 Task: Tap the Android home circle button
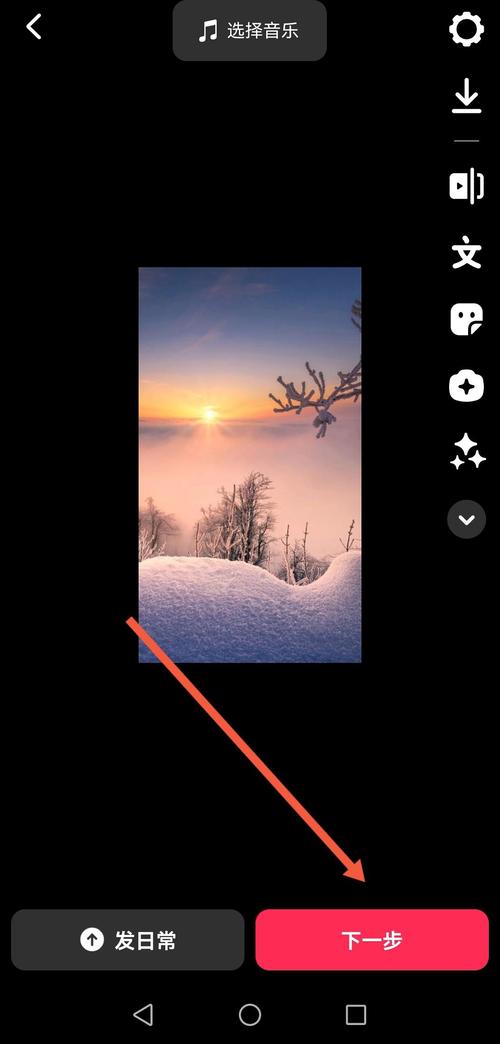(x=250, y=1015)
